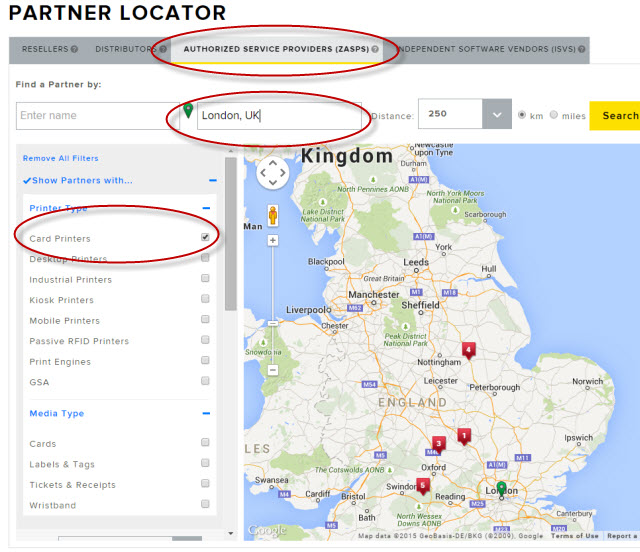Open the map Terms of Use link

click(575, 536)
